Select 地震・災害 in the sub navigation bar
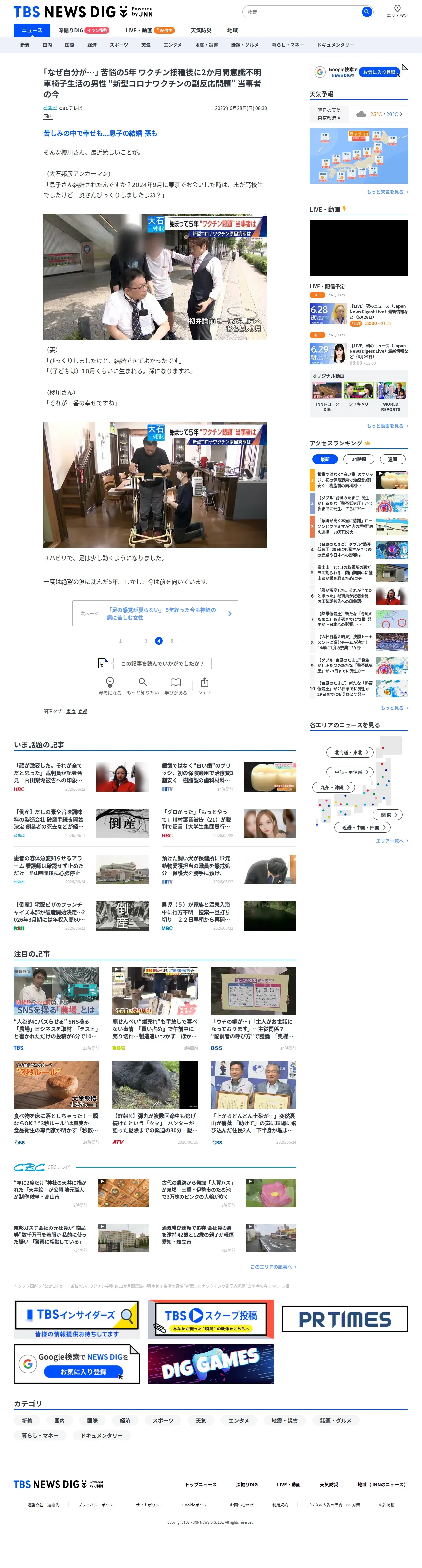Image resolution: width=422 pixels, height=1568 pixels. click(x=206, y=45)
